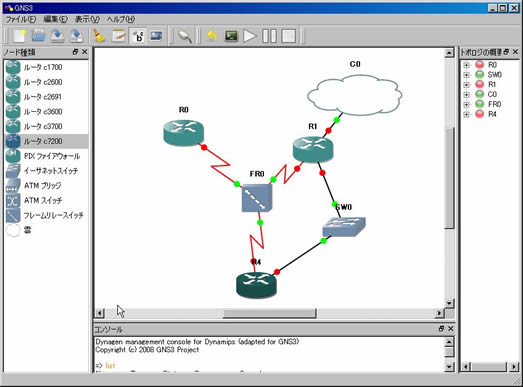Click the R4 router on the canvas
The width and height of the screenshot is (523, 387).
click(x=256, y=285)
